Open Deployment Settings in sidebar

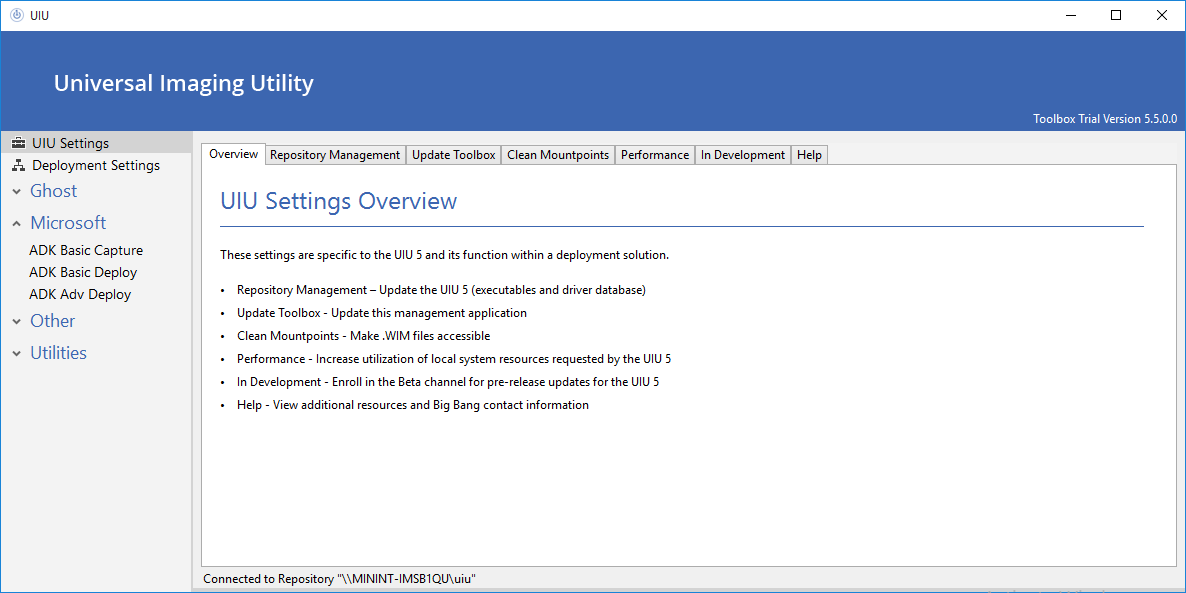96,165
